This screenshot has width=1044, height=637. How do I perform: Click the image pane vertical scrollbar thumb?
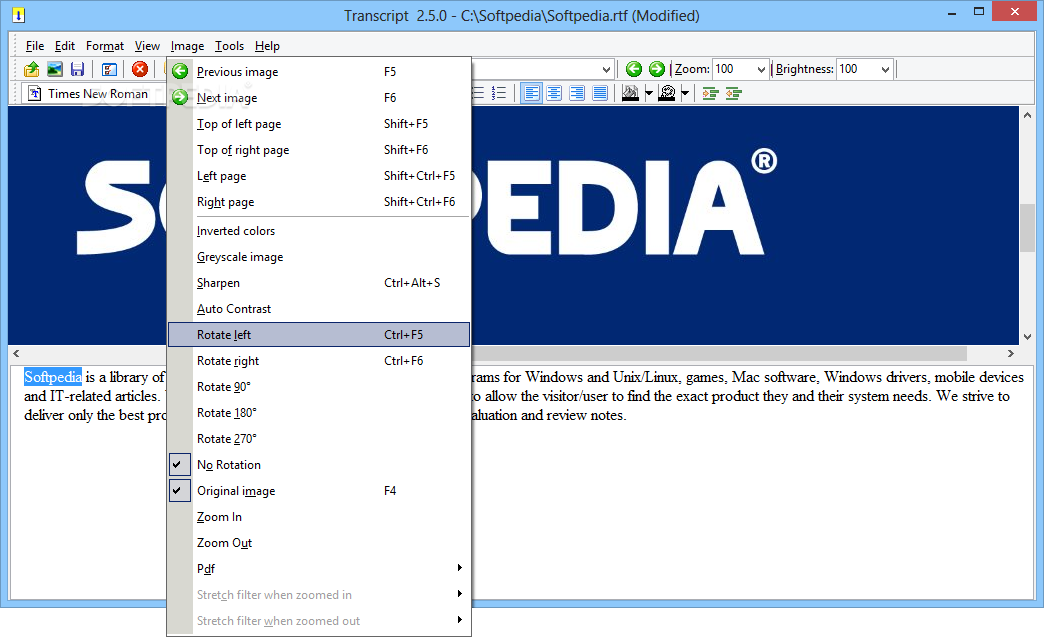tap(1027, 228)
